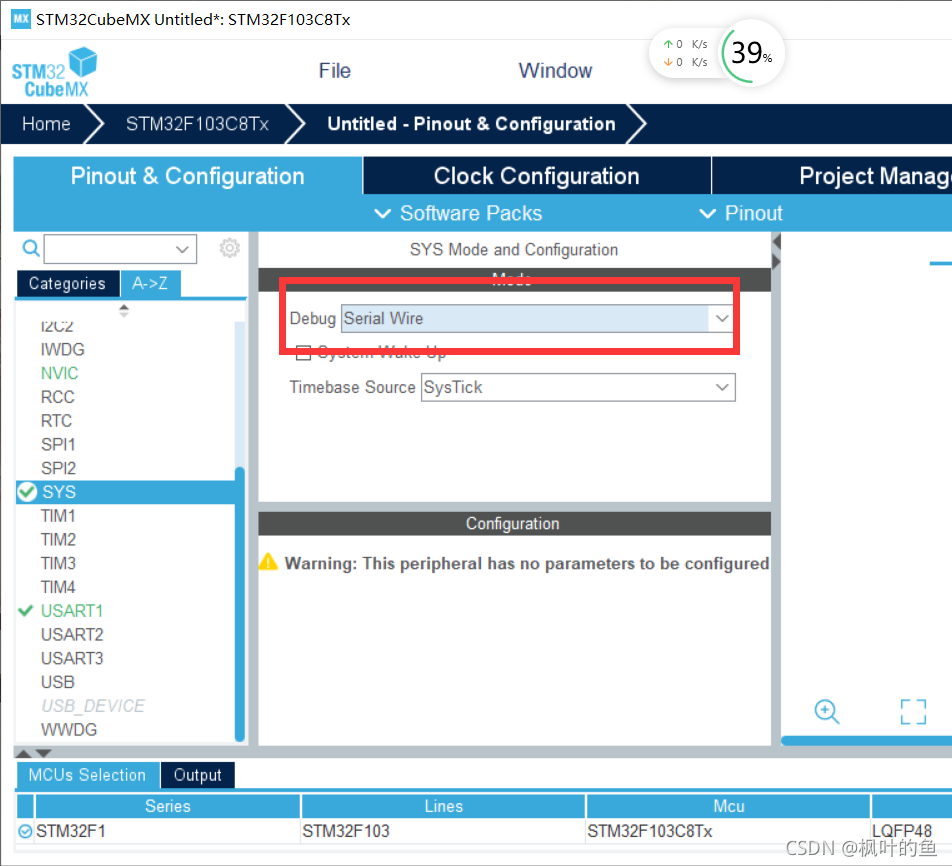The height and width of the screenshot is (866, 952).
Task: Click the network speed percentage widget
Action: coord(752,53)
